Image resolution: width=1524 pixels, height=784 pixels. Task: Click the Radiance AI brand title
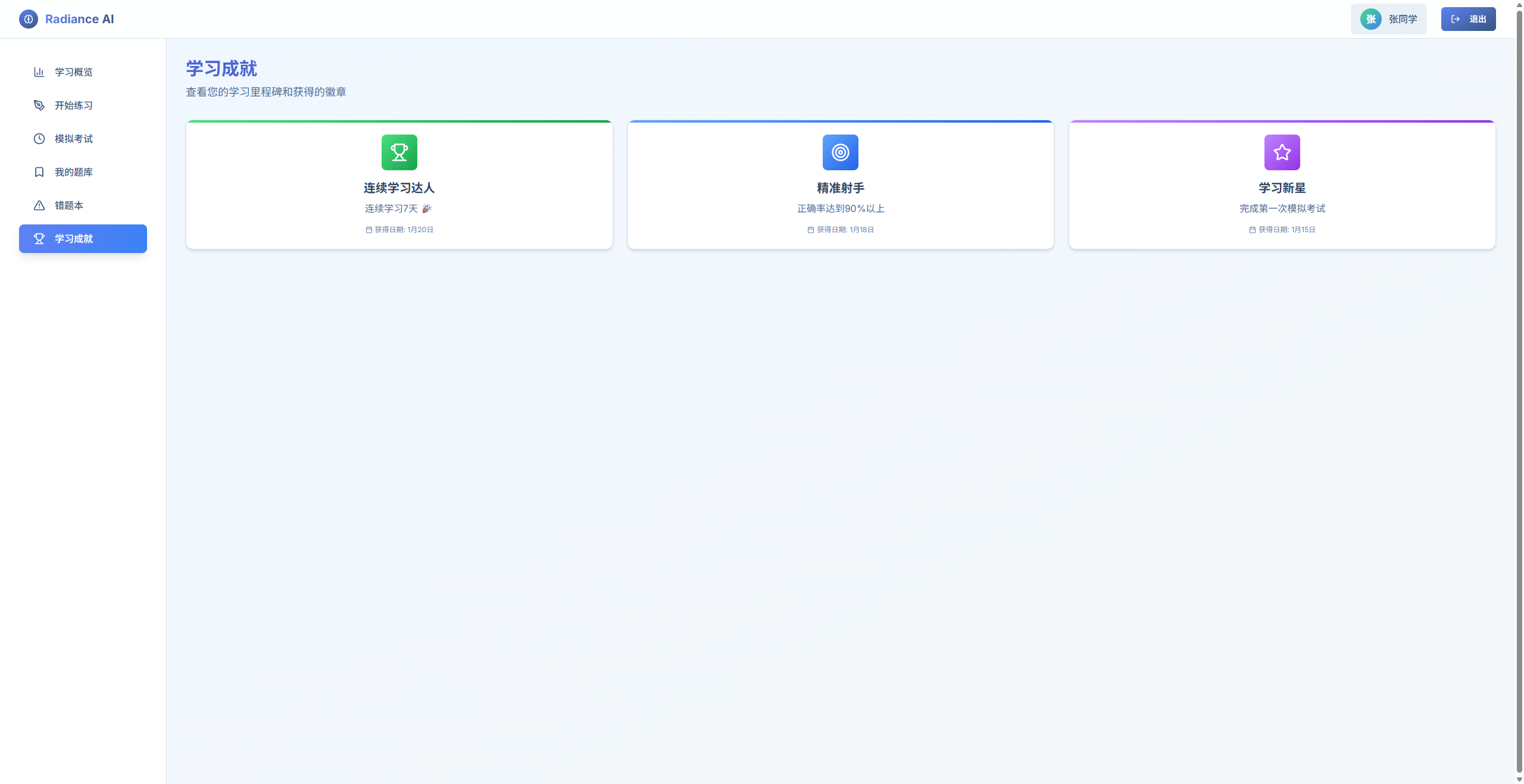coord(79,19)
